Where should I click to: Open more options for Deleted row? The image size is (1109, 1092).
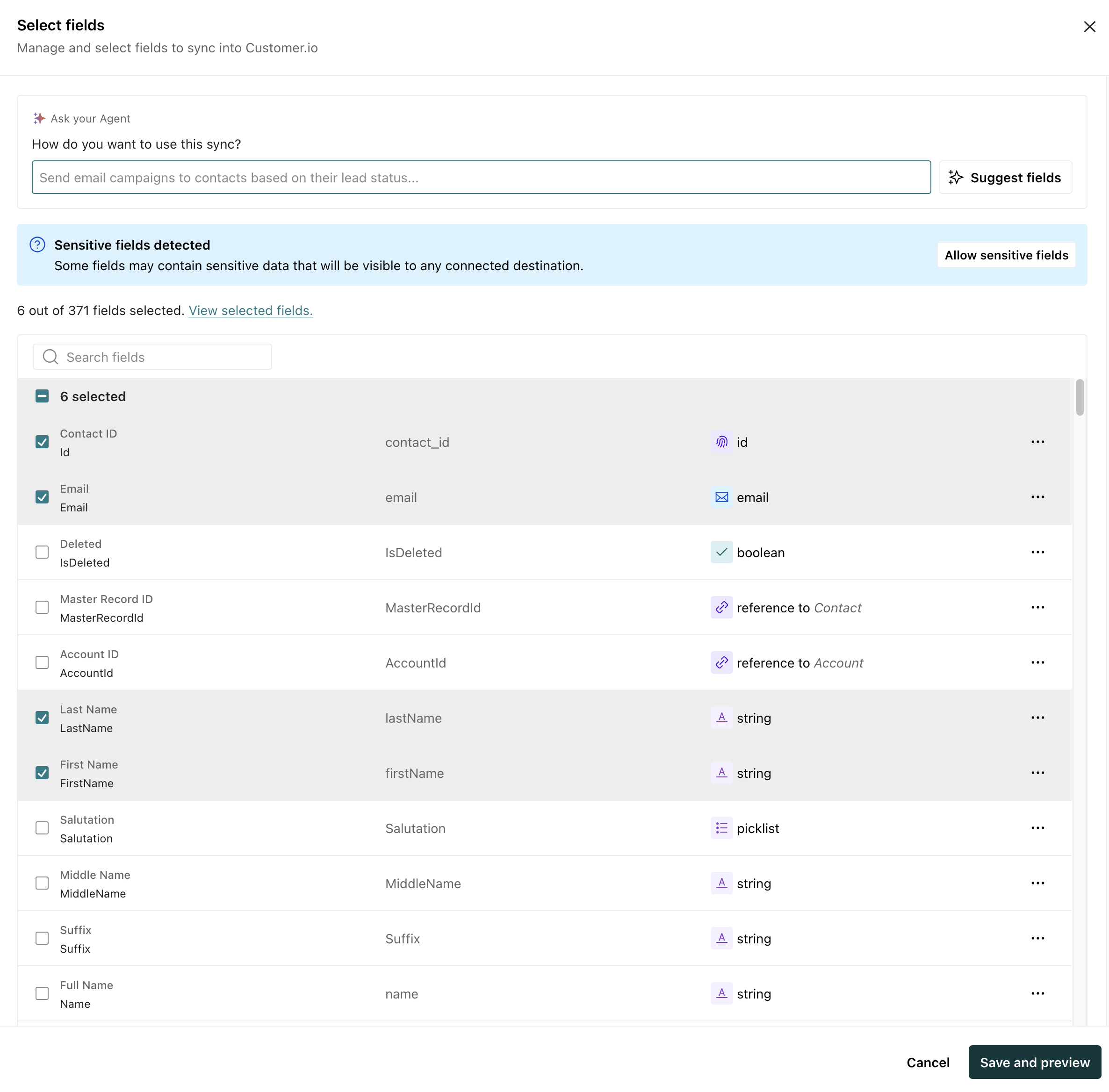(x=1037, y=552)
